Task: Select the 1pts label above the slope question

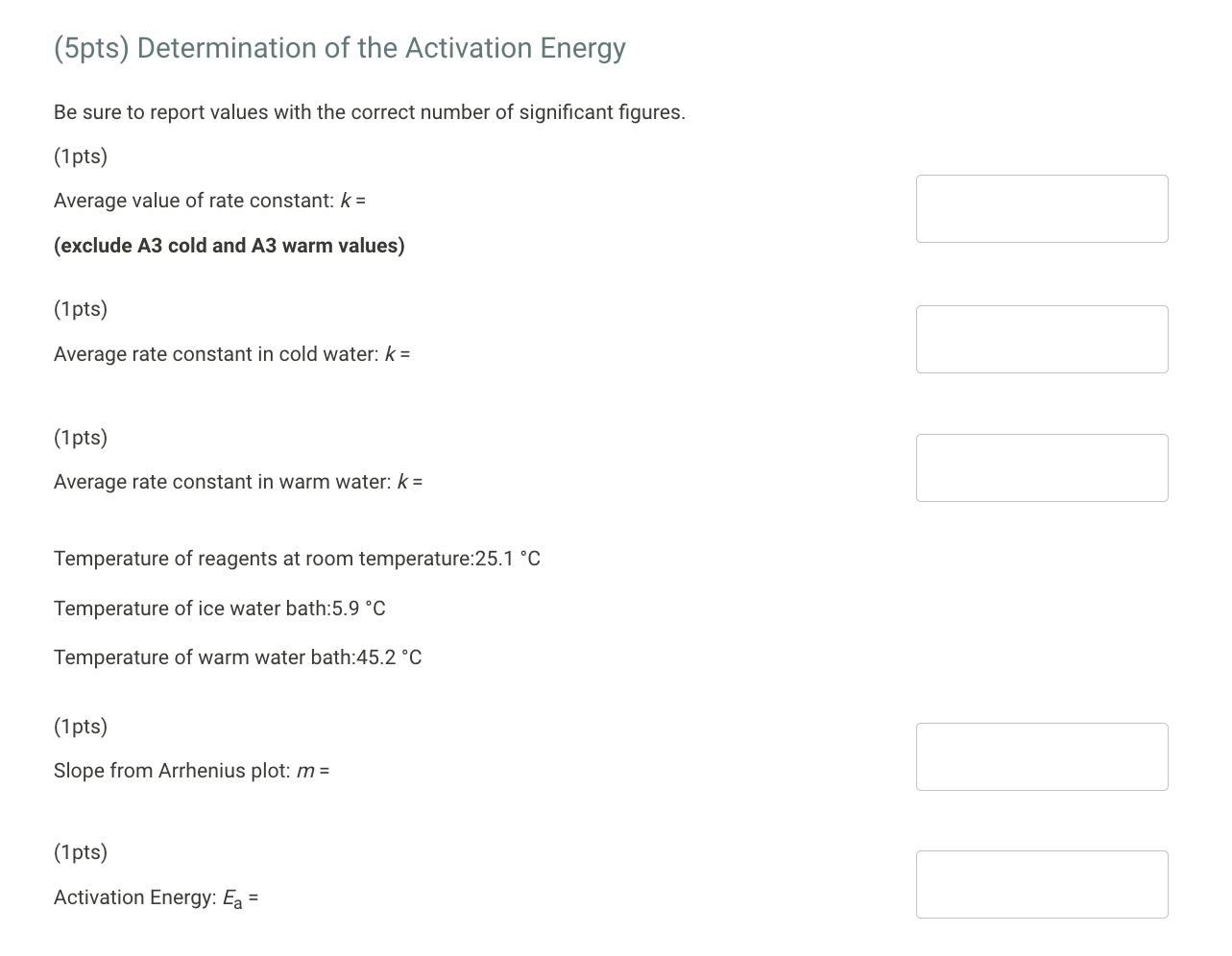Action: [x=81, y=727]
